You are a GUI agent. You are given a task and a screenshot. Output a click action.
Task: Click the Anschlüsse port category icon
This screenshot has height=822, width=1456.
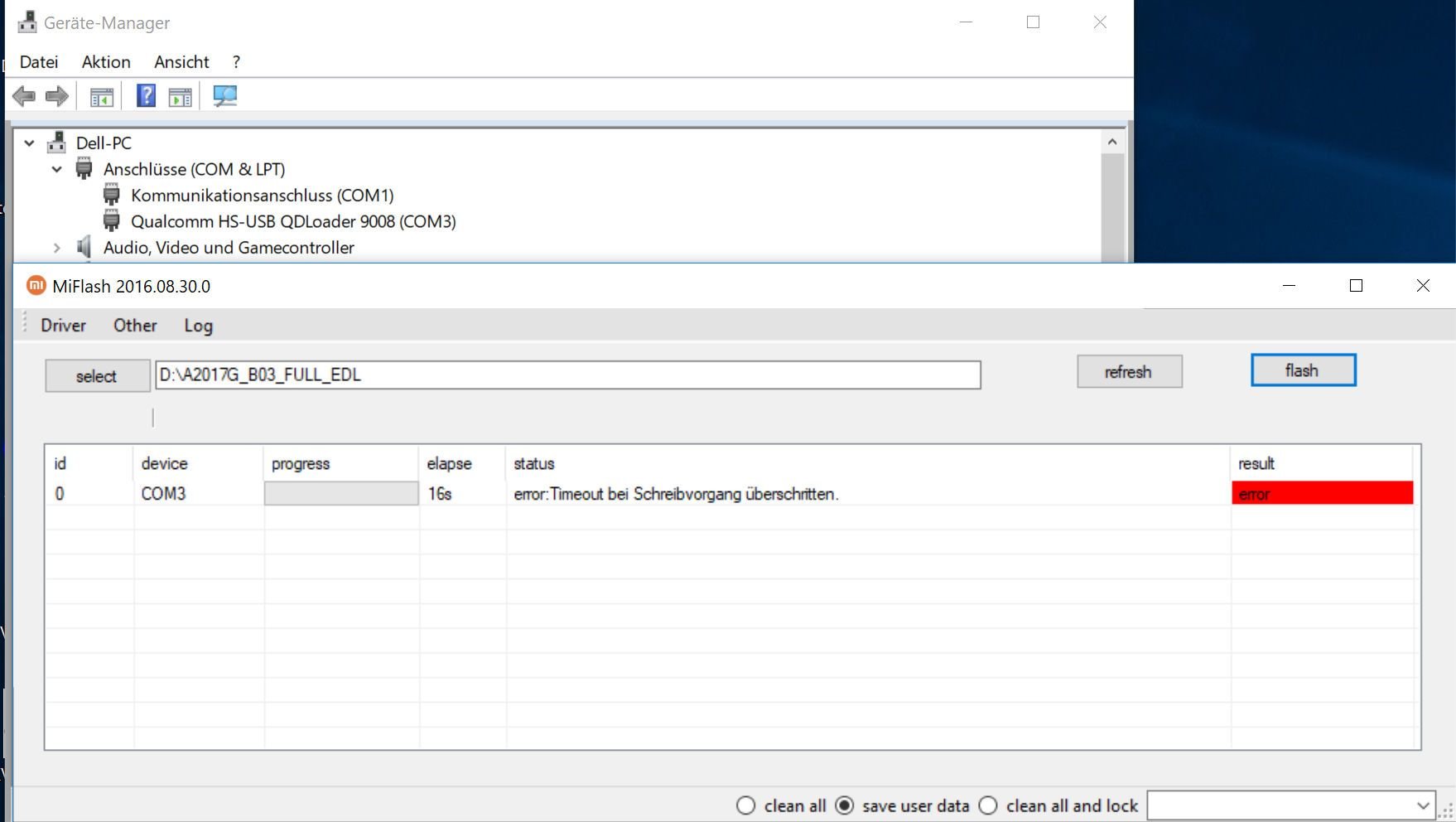coord(84,169)
